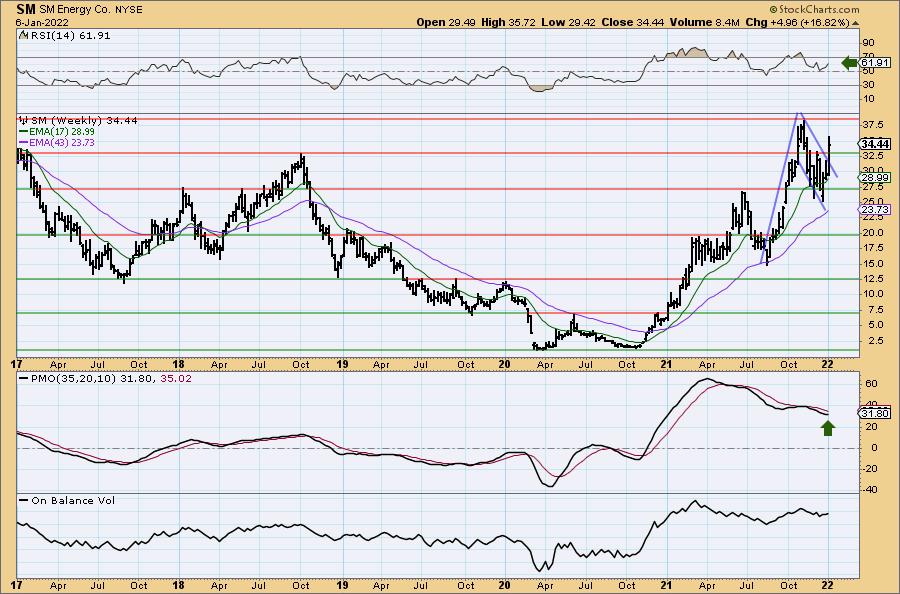Click the SM (Weekly) 34.44 legend entry
This screenshot has height=594, width=900.
84,121
